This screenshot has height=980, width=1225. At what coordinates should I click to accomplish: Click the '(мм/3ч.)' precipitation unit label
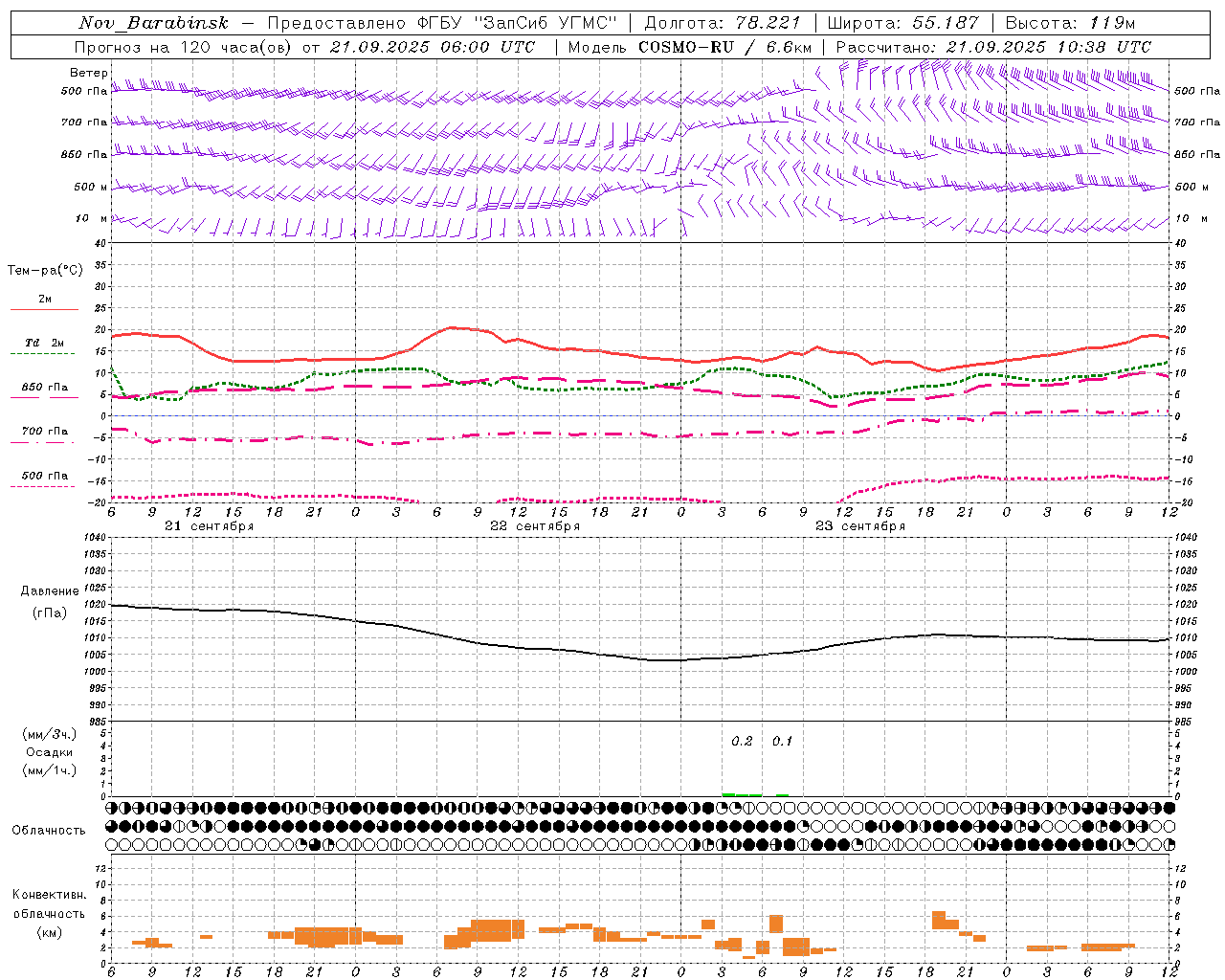tap(49, 734)
